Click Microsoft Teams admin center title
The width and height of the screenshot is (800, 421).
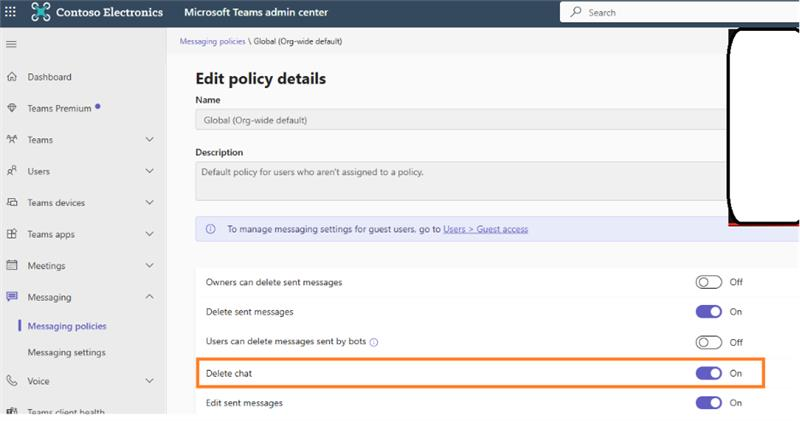[x=256, y=12]
